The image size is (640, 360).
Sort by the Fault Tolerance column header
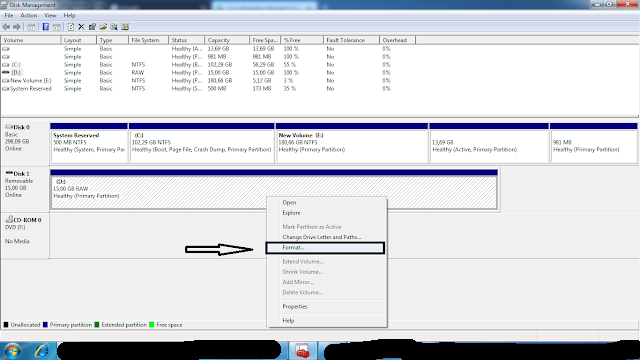[351, 40]
